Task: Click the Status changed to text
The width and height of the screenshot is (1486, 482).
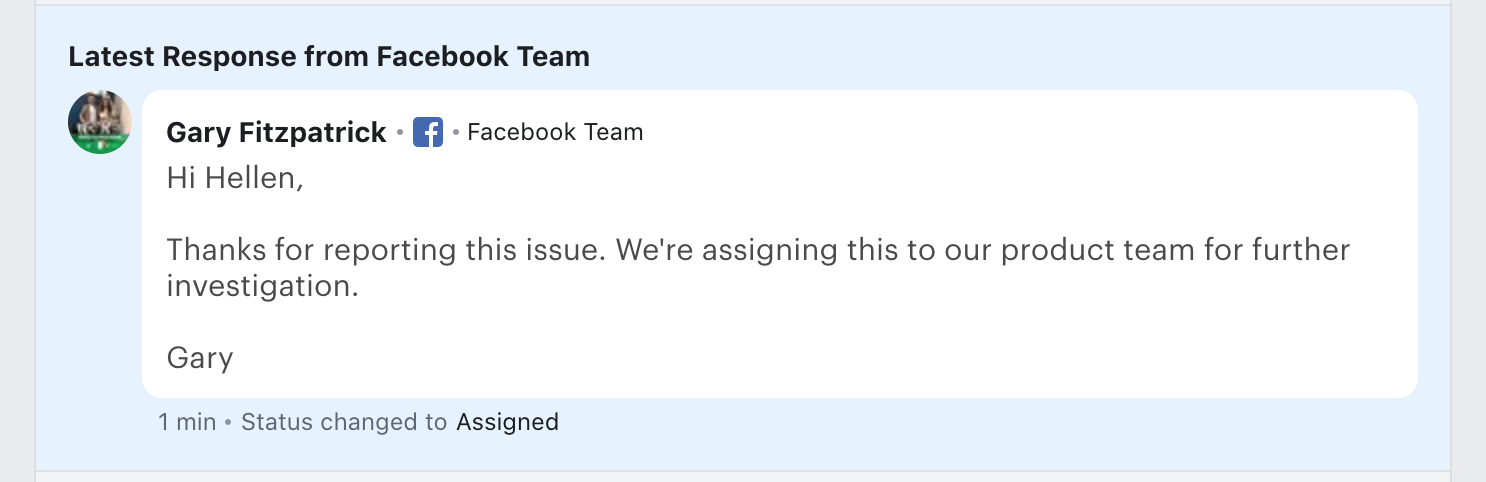Action: click(x=344, y=422)
